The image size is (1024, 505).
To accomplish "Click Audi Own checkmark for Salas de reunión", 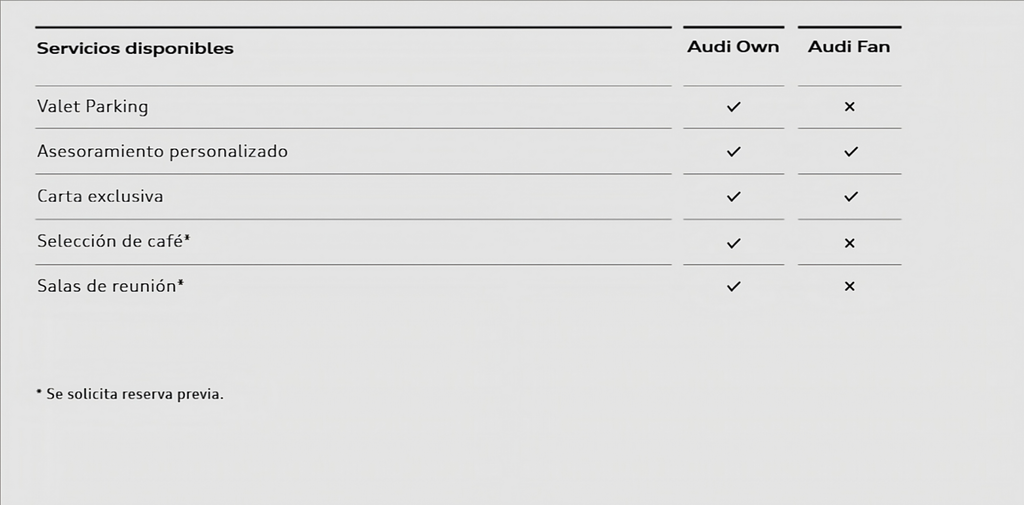I will pos(734,286).
